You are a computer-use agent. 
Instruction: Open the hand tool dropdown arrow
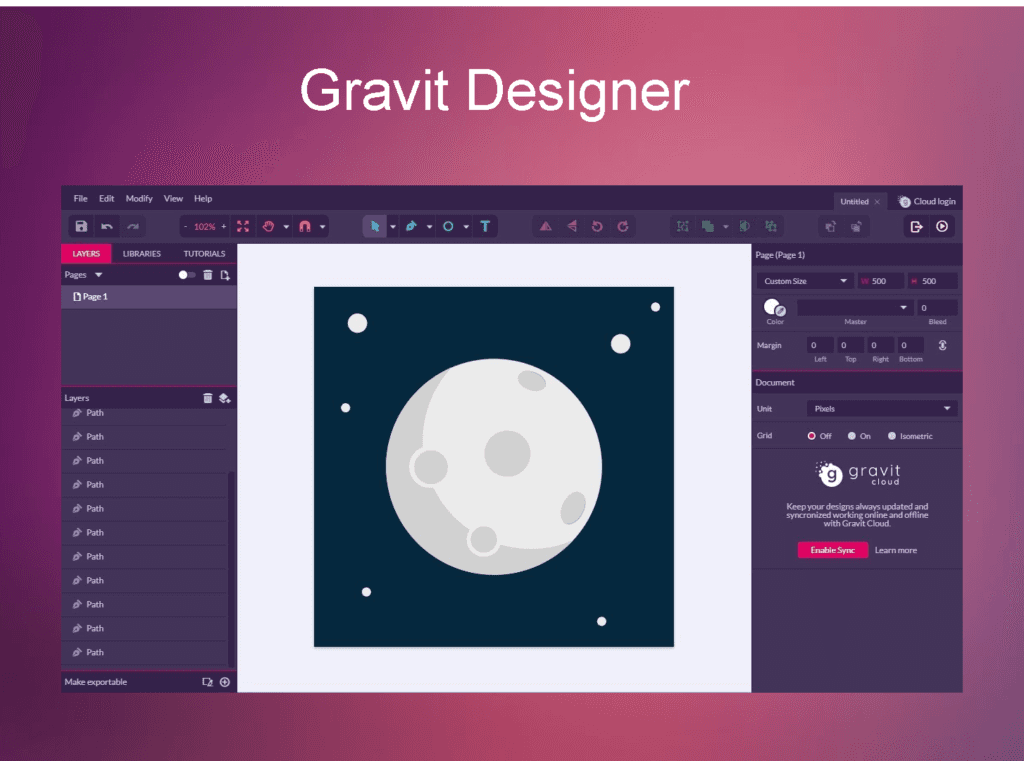pos(286,227)
